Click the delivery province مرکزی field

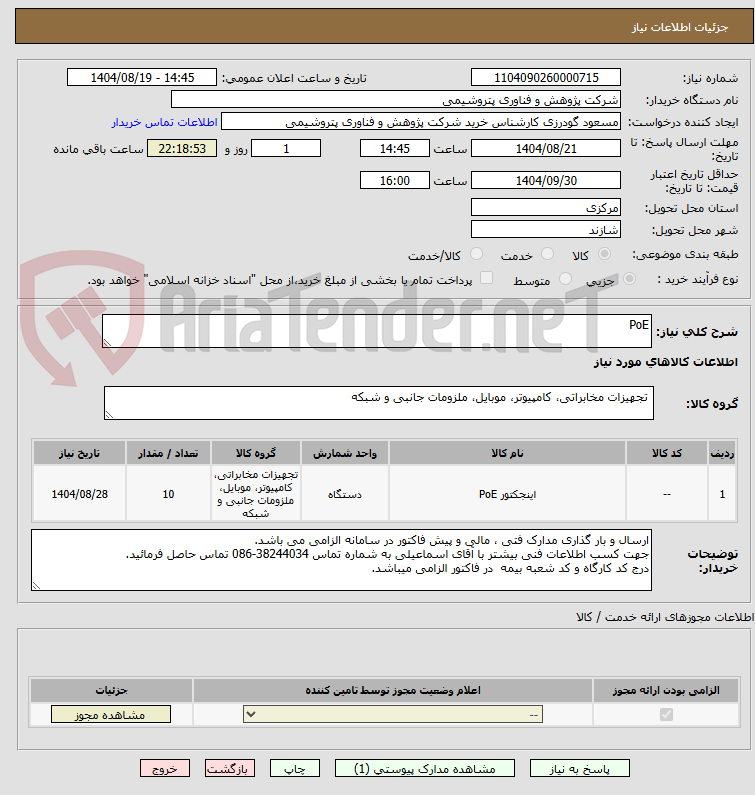click(x=546, y=207)
